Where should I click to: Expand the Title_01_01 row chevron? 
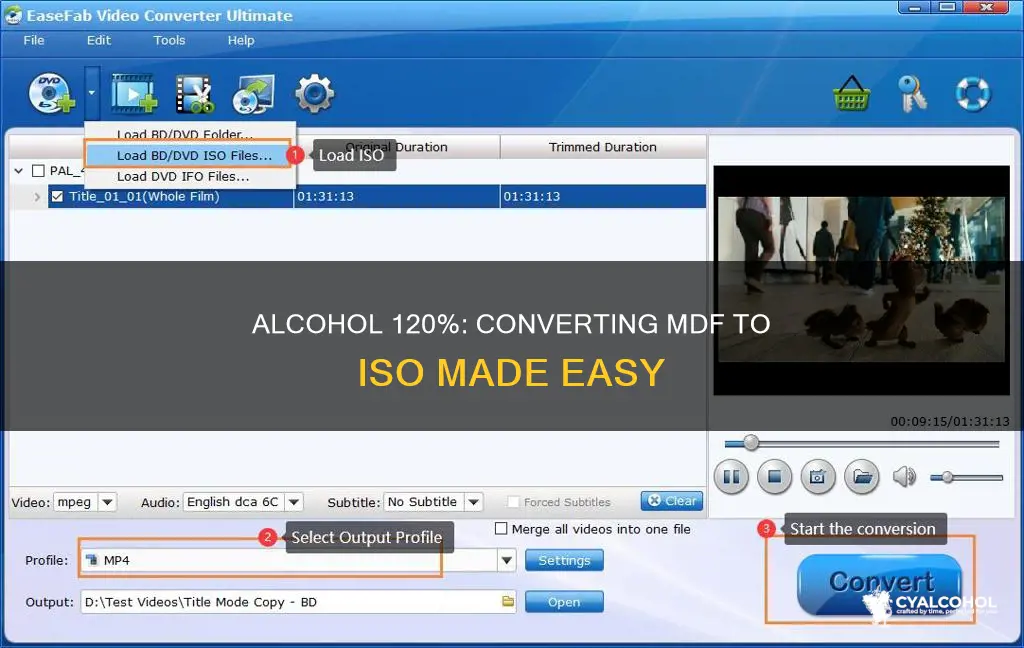tap(37, 197)
